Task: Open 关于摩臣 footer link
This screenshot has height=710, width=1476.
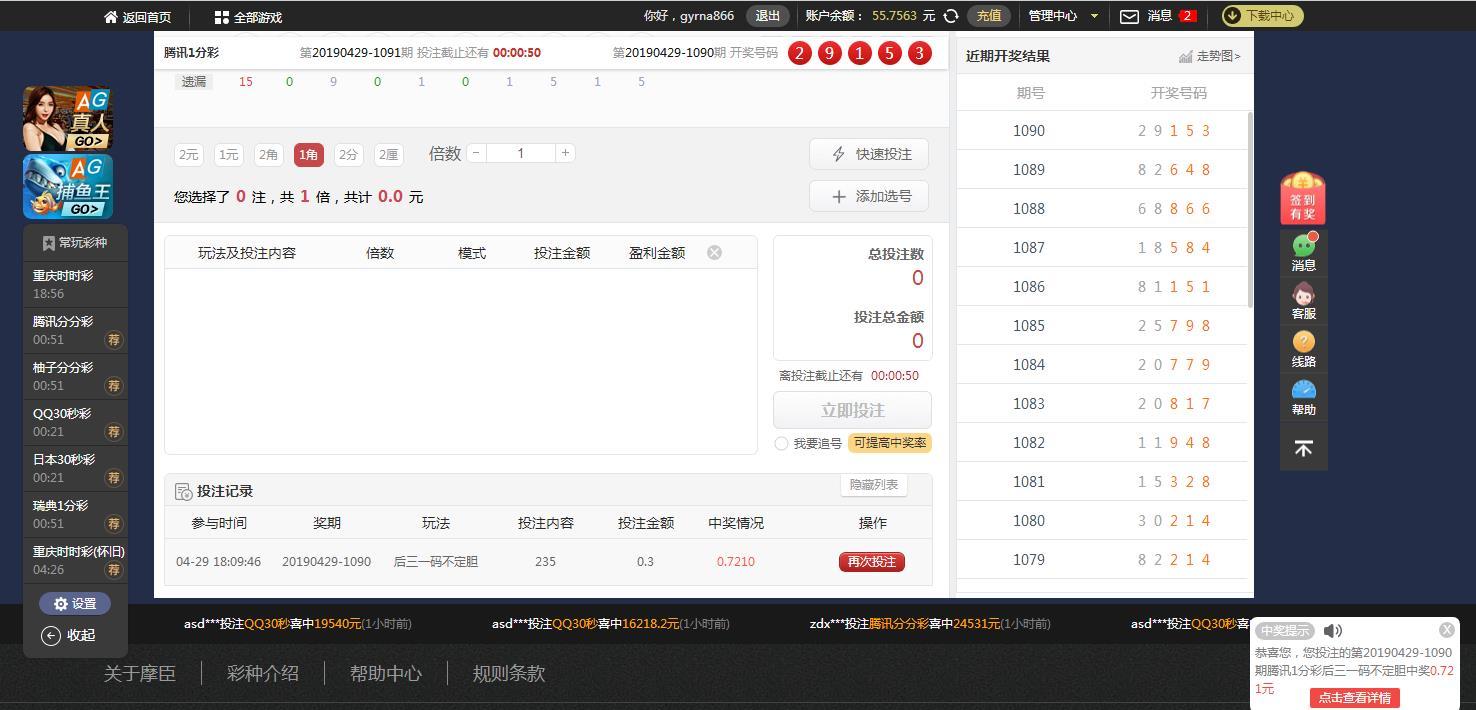Action: [x=140, y=674]
